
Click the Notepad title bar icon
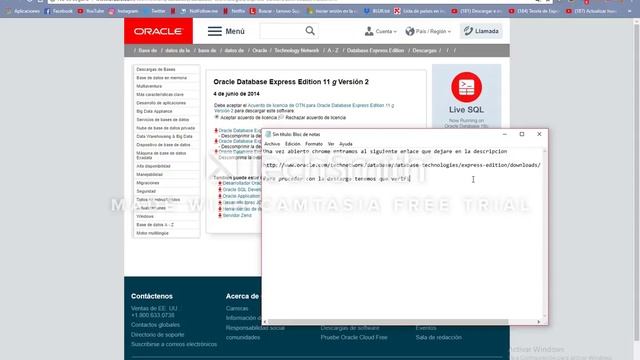pyautogui.click(x=268, y=134)
